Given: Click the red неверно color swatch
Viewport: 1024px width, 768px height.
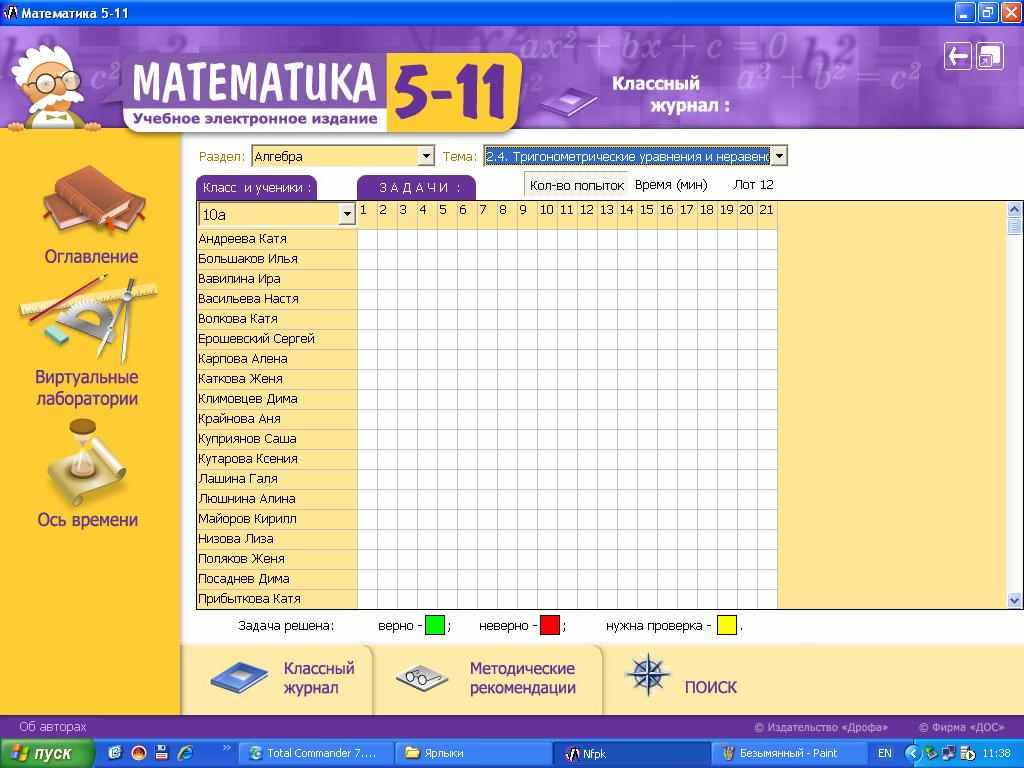Looking at the screenshot, I should 550,626.
